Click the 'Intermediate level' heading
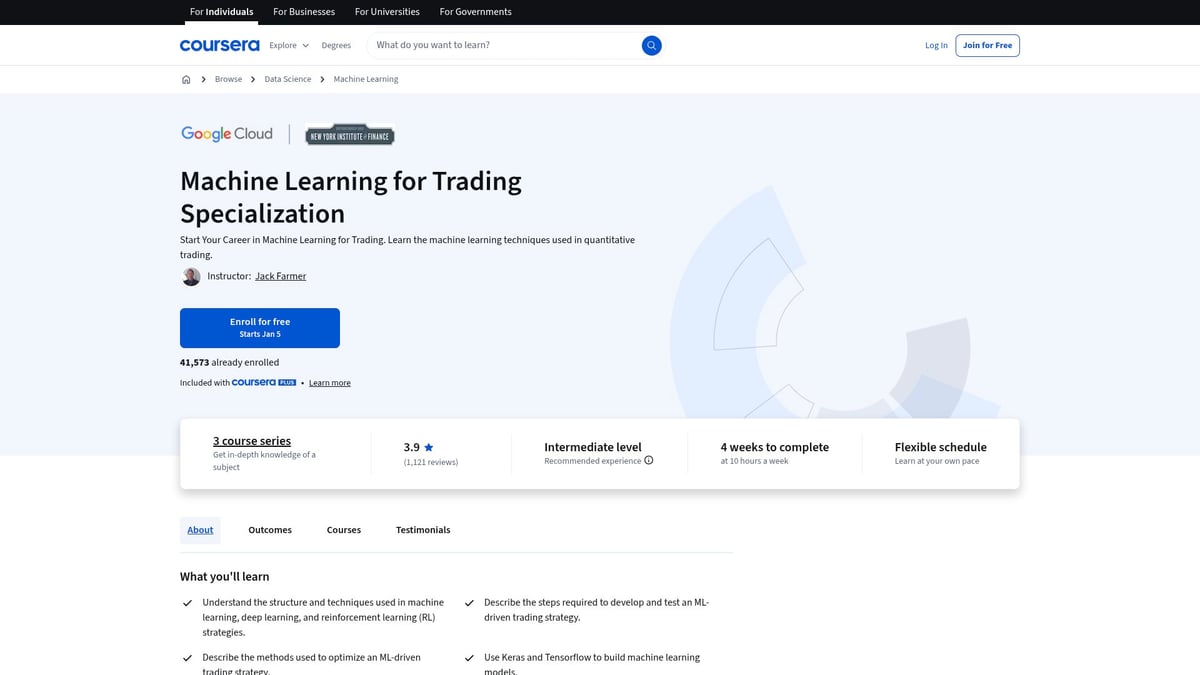Viewport: 1200px width, 675px height. (x=593, y=447)
